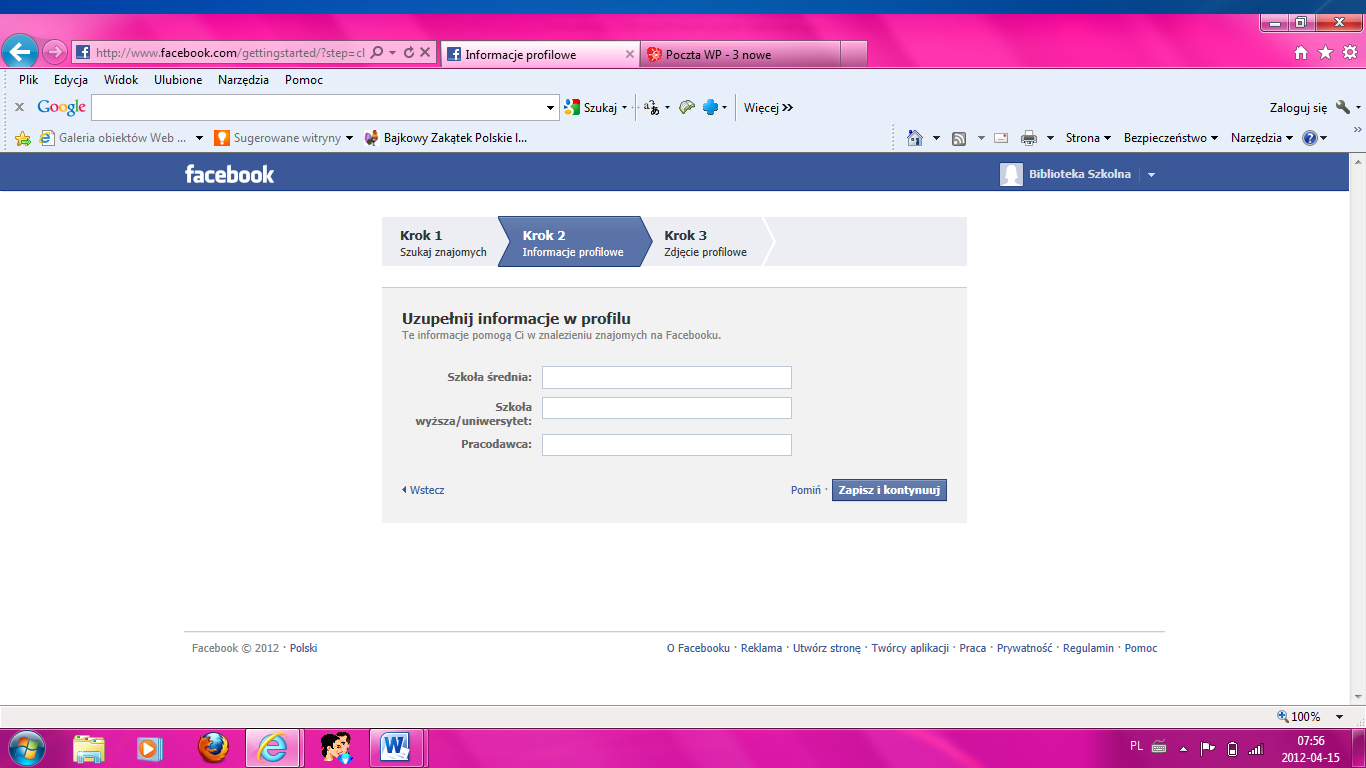Refresh the page with the reload icon

click(409, 53)
